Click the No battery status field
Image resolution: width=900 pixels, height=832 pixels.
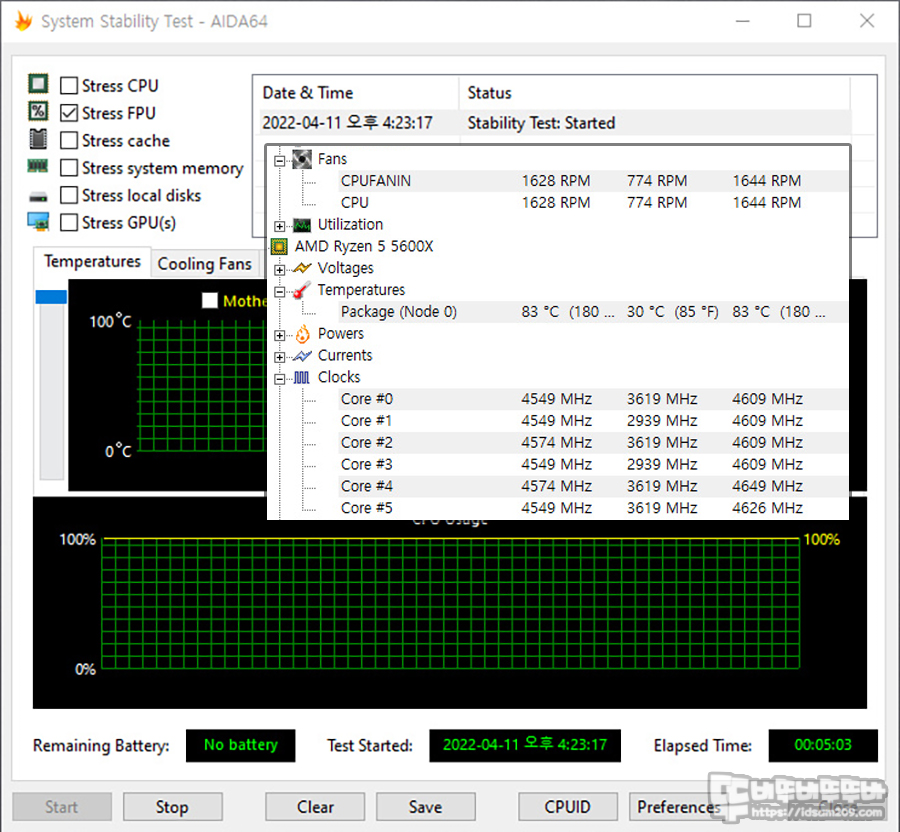[x=240, y=745]
